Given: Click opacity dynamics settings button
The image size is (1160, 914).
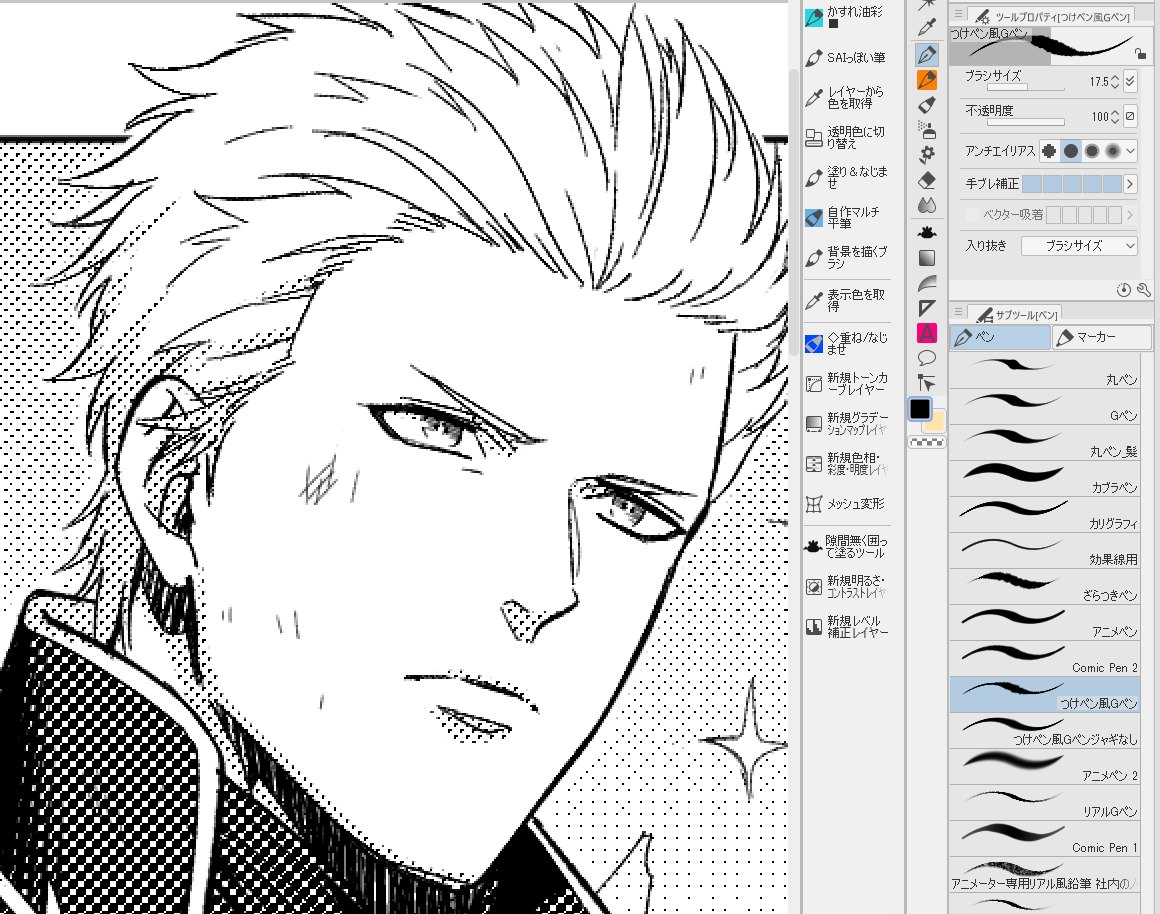Looking at the screenshot, I should coord(1130,116).
